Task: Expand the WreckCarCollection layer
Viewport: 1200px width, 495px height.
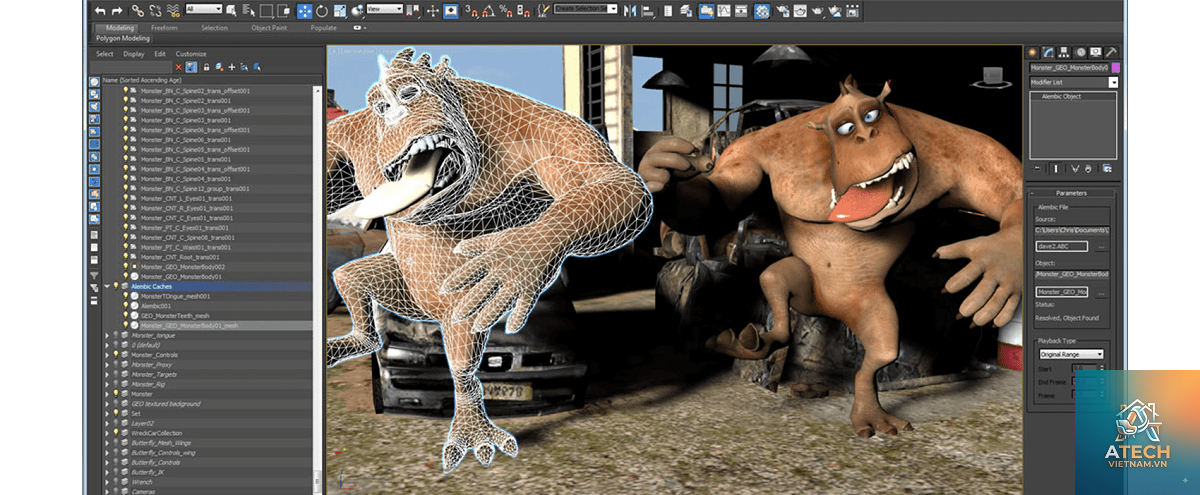Action: (x=107, y=433)
